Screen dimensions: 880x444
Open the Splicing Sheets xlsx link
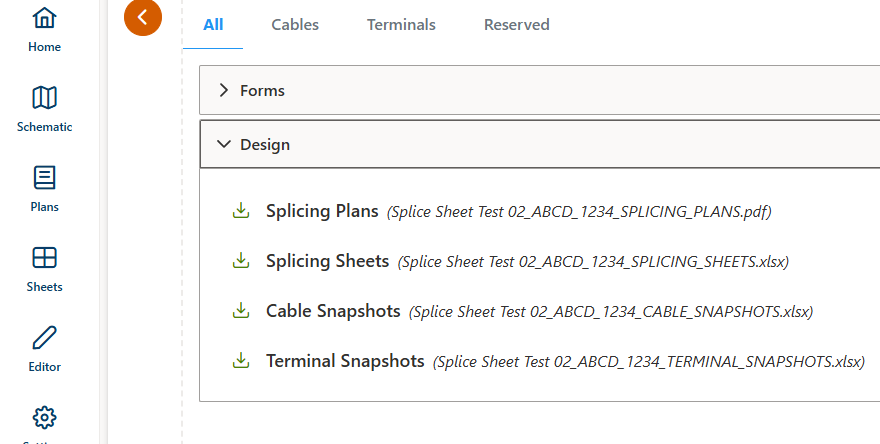click(327, 261)
